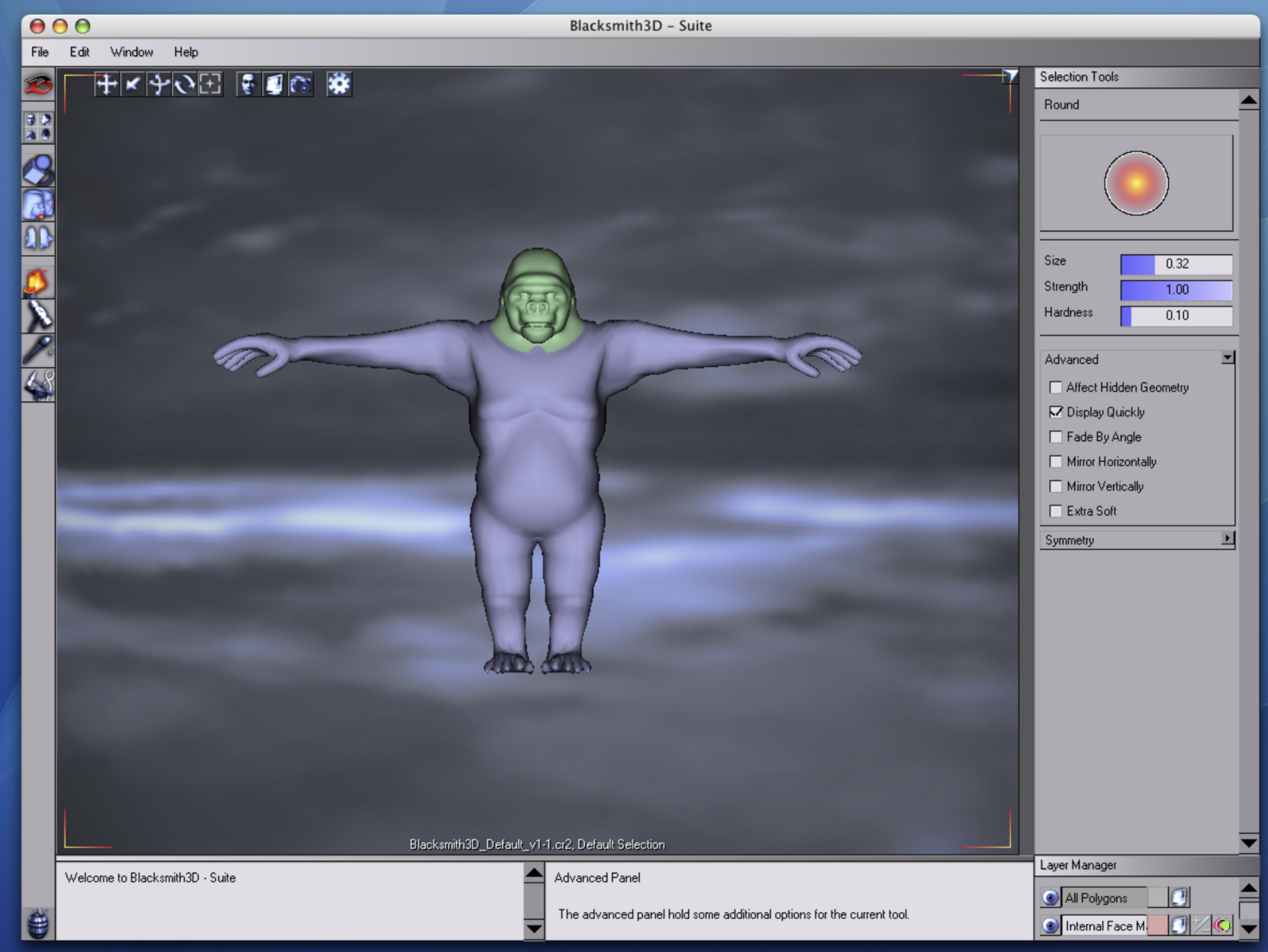Screen dimensions: 1268x952
Task: Open settings via the gear icon
Action: (339, 84)
